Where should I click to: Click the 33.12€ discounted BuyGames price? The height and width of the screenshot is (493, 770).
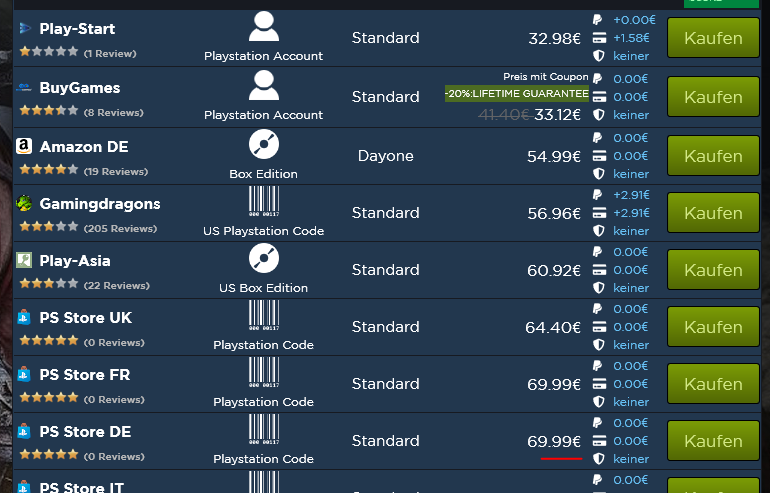point(557,115)
